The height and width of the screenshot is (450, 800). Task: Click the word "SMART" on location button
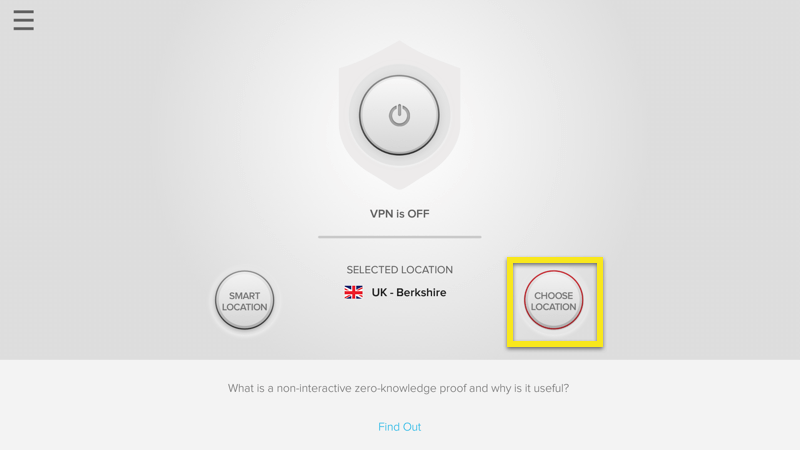[x=244, y=296]
